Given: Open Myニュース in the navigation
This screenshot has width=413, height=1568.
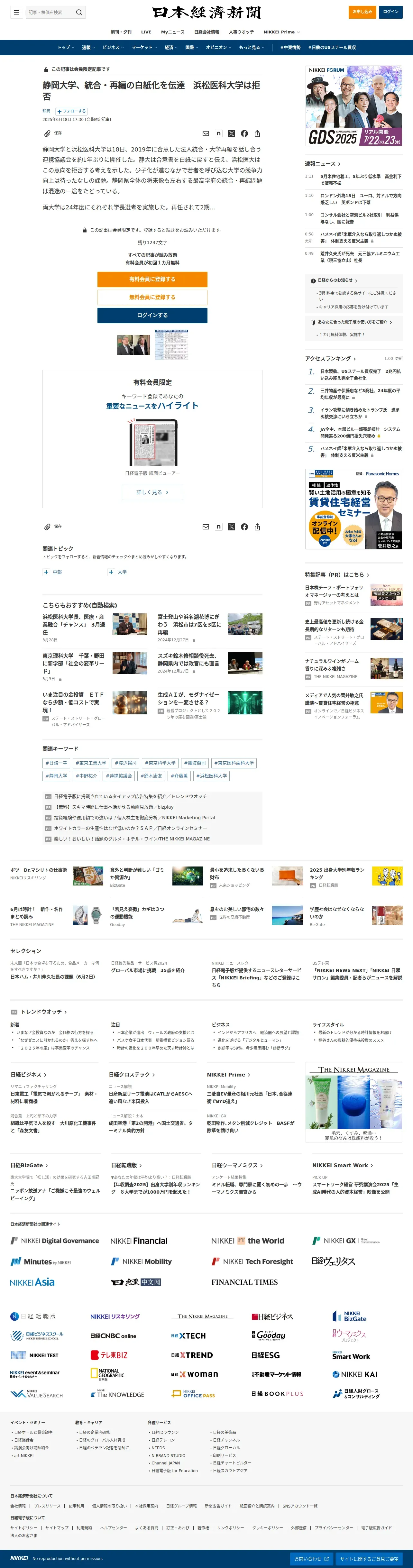Looking at the screenshot, I should [172, 32].
